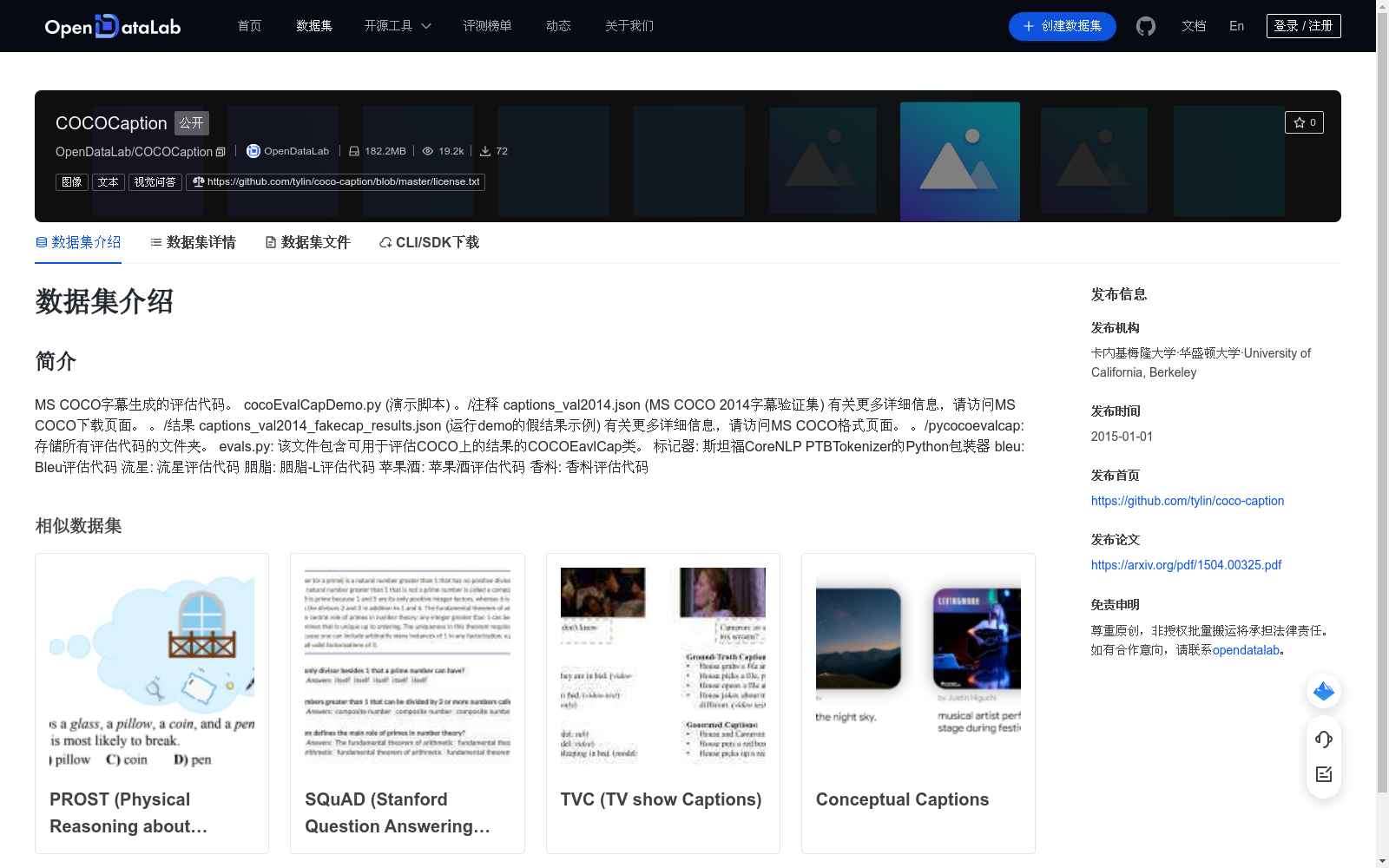The image size is (1389, 868).
Task: Open the github.com/tylin/coco-caption homepage link
Action: click(1188, 501)
